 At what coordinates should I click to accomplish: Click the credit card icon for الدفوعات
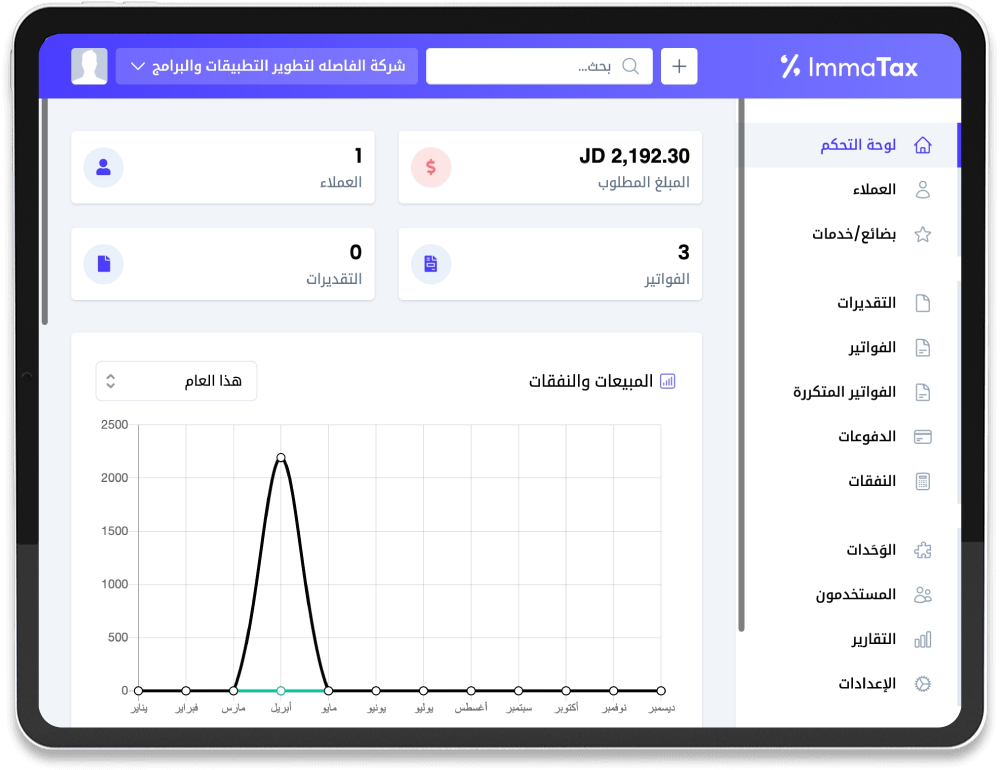[922, 437]
